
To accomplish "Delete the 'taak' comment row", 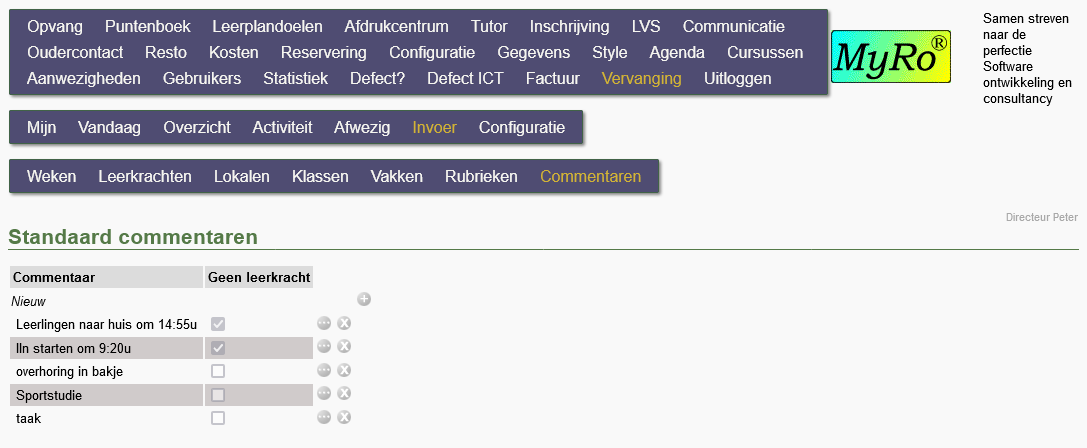I will click(344, 417).
